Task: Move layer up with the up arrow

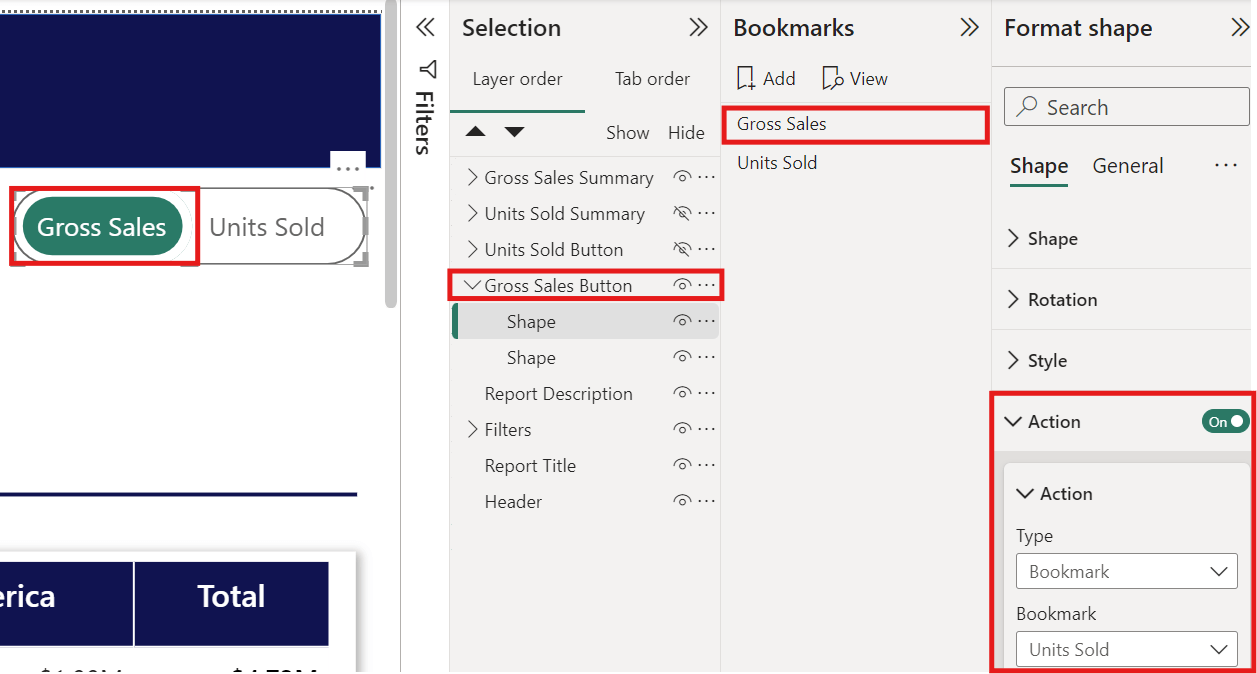Action: click(476, 132)
